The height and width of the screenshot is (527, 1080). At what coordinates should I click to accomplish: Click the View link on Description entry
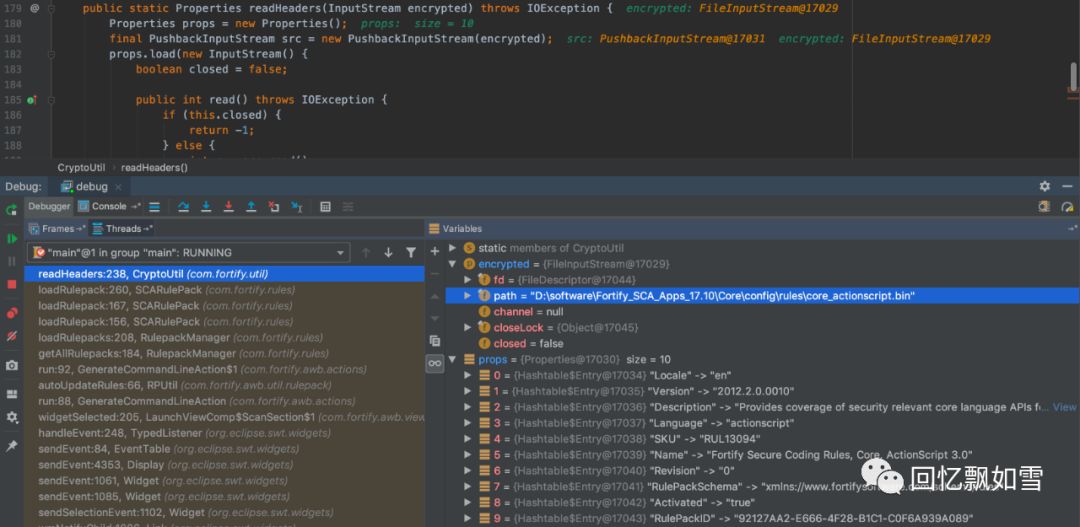1064,407
